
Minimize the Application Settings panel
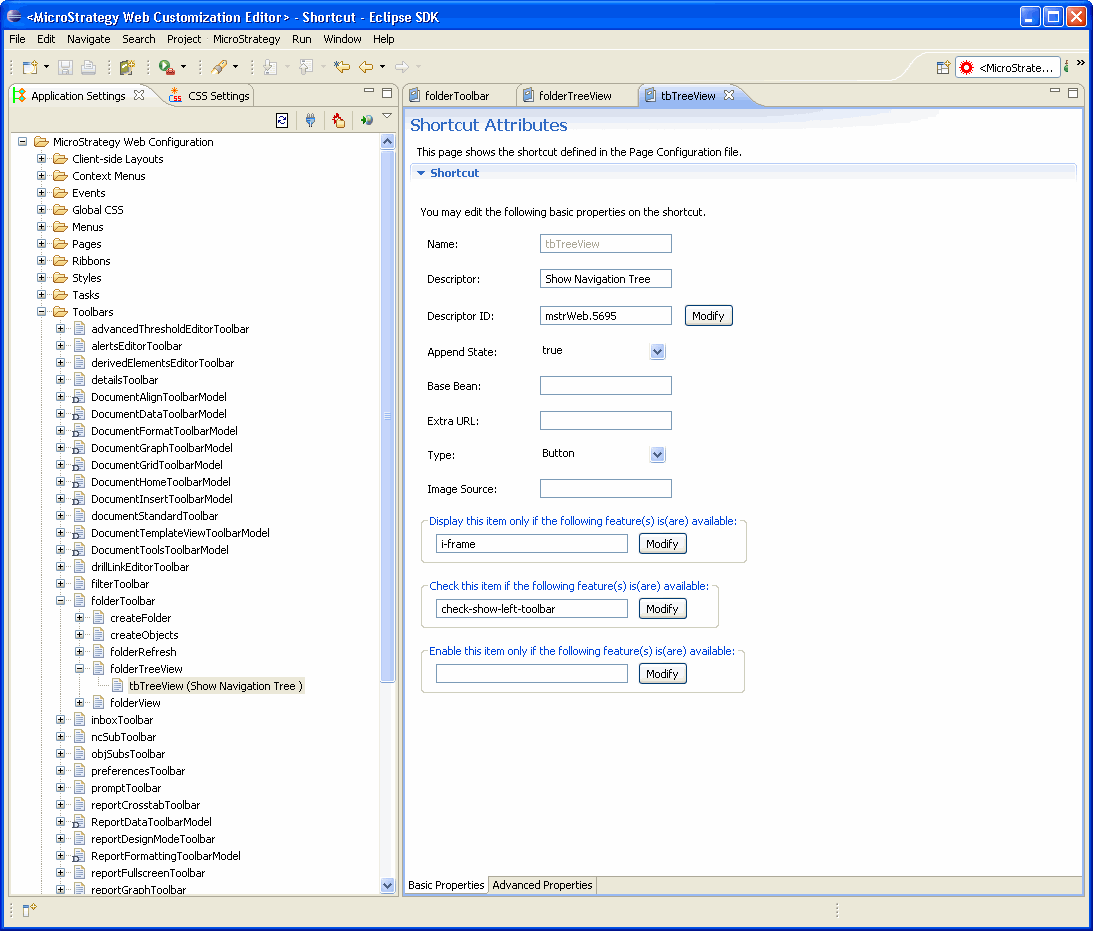pyautogui.click(x=369, y=91)
